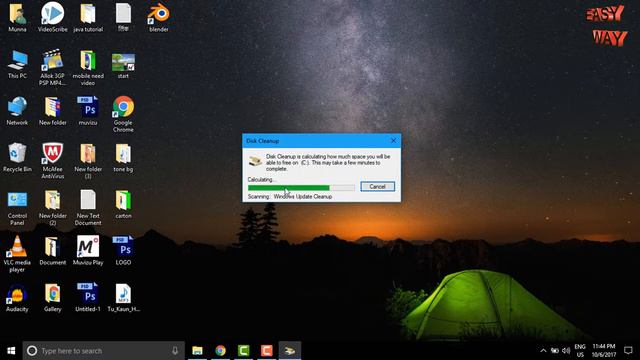Open File Explorer from the taskbar
The image size is (640, 360).
(x=198, y=351)
